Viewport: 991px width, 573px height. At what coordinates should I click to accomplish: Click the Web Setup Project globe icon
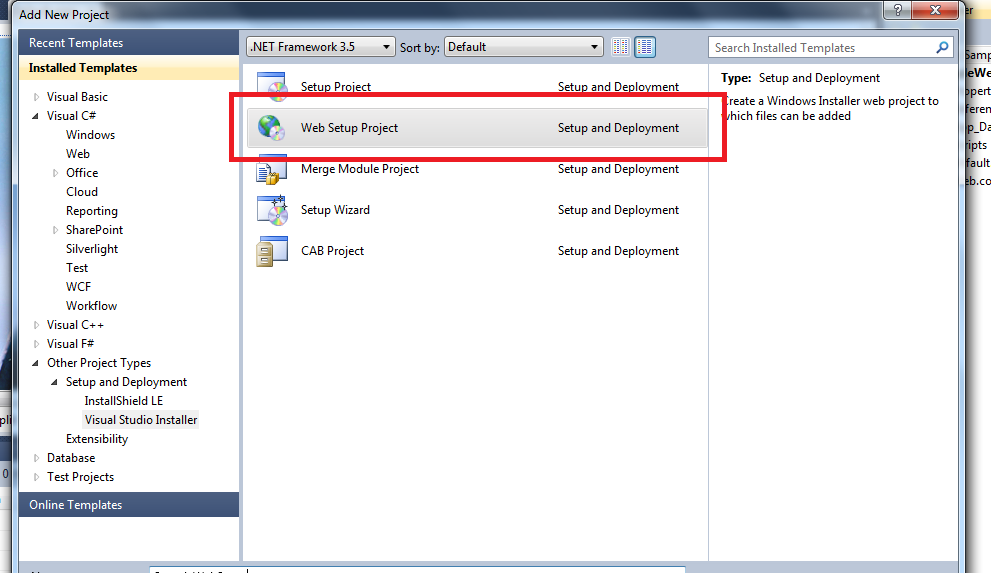[x=272, y=128]
